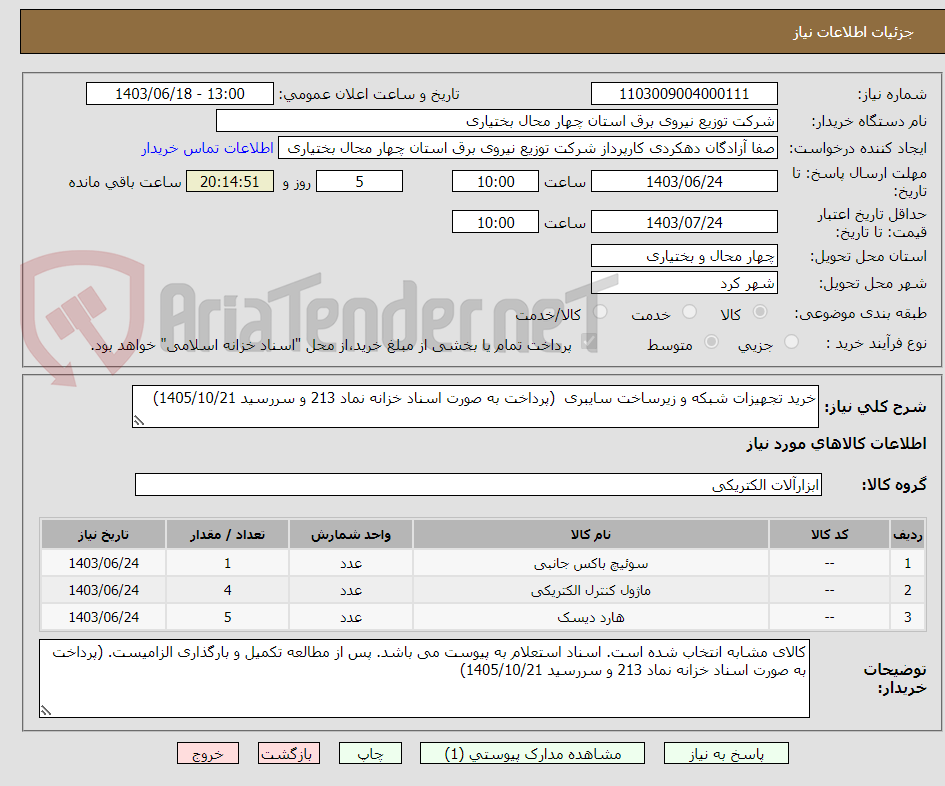
Task: Select the کالا radio button
Action: [x=760, y=312]
